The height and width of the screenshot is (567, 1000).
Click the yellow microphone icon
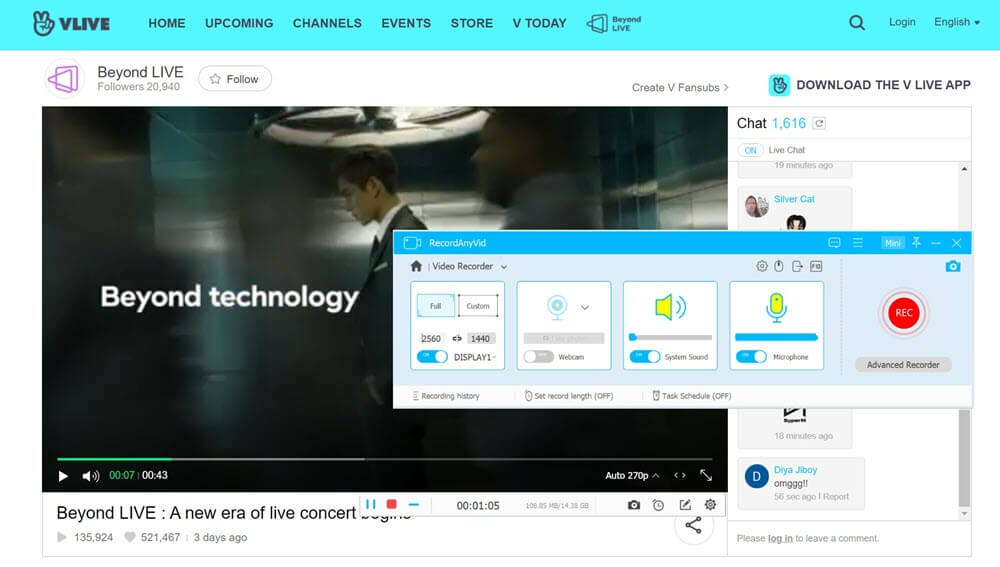click(776, 307)
